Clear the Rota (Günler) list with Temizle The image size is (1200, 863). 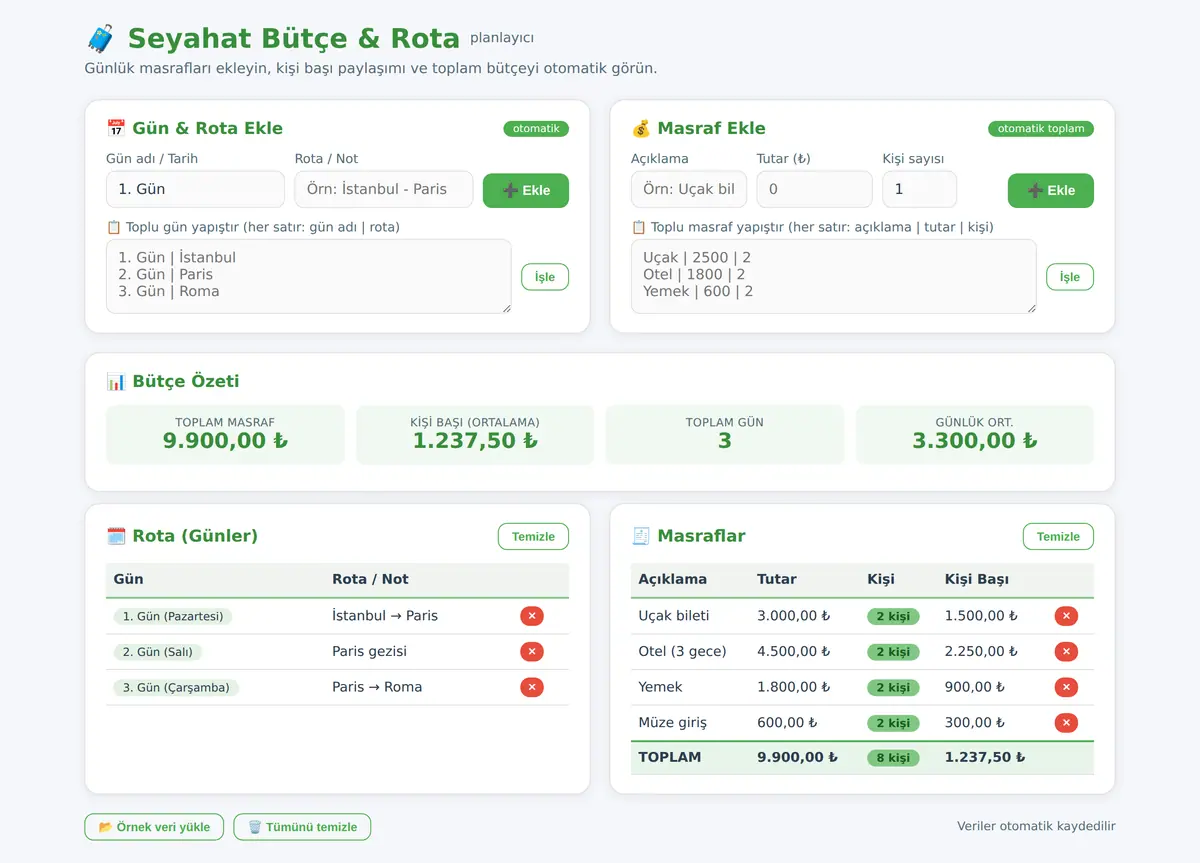tap(533, 537)
